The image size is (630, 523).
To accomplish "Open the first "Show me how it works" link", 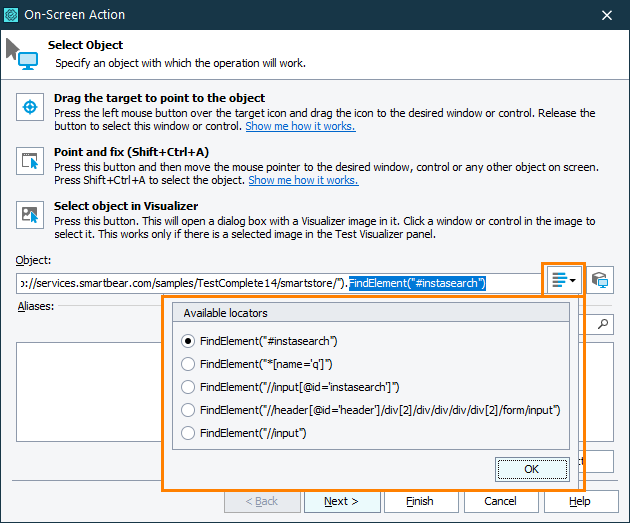I will [300, 127].
